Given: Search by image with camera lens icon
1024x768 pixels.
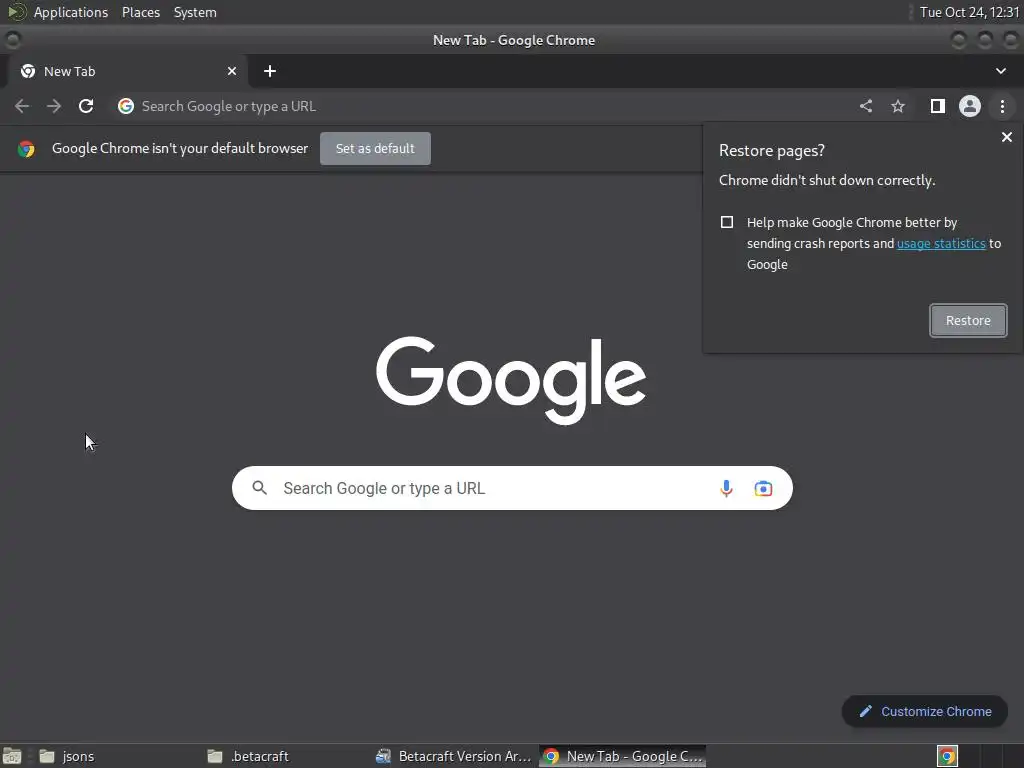Looking at the screenshot, I should tap(763, 488).
